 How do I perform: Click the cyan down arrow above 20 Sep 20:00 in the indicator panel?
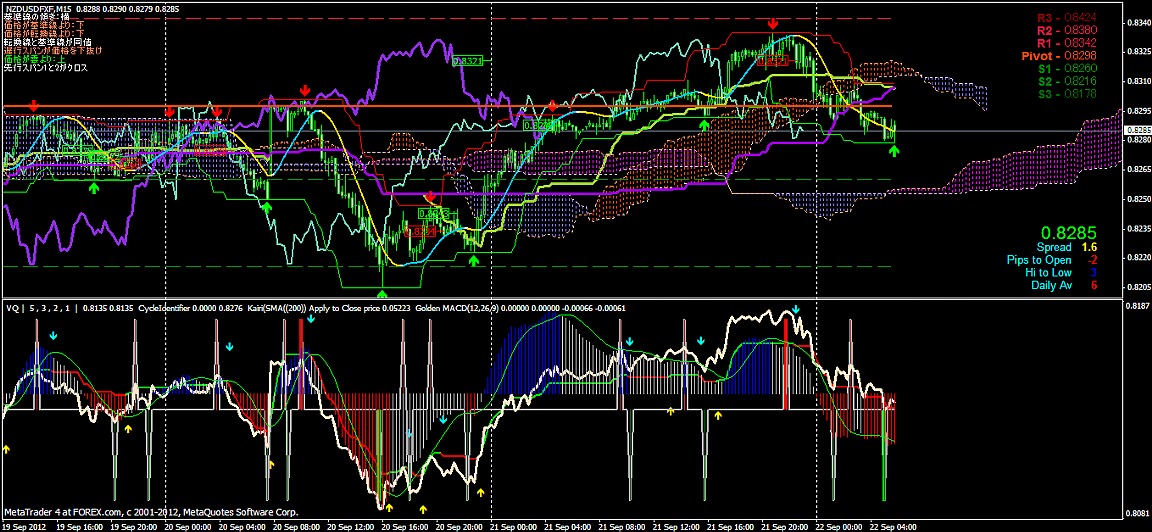pos(443,420)
